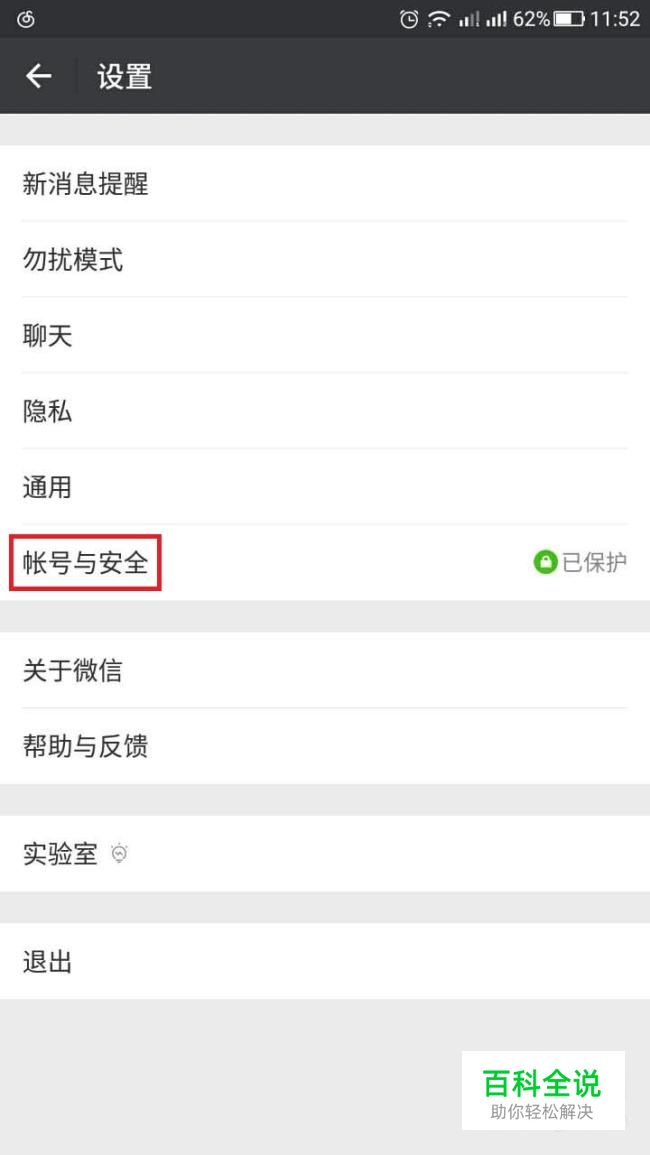Open 新消息提醒 settings
This screenshot has height=1155, width=650.
325,183
